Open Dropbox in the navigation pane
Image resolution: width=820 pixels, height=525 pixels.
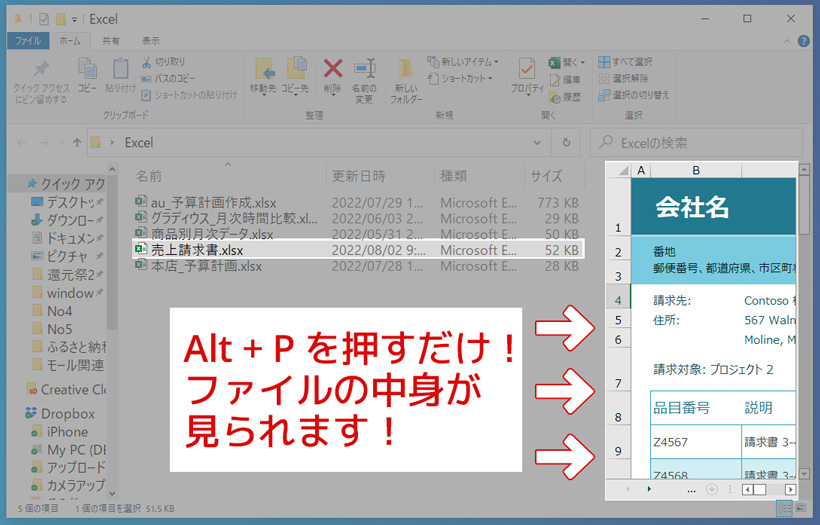(60, 414)
